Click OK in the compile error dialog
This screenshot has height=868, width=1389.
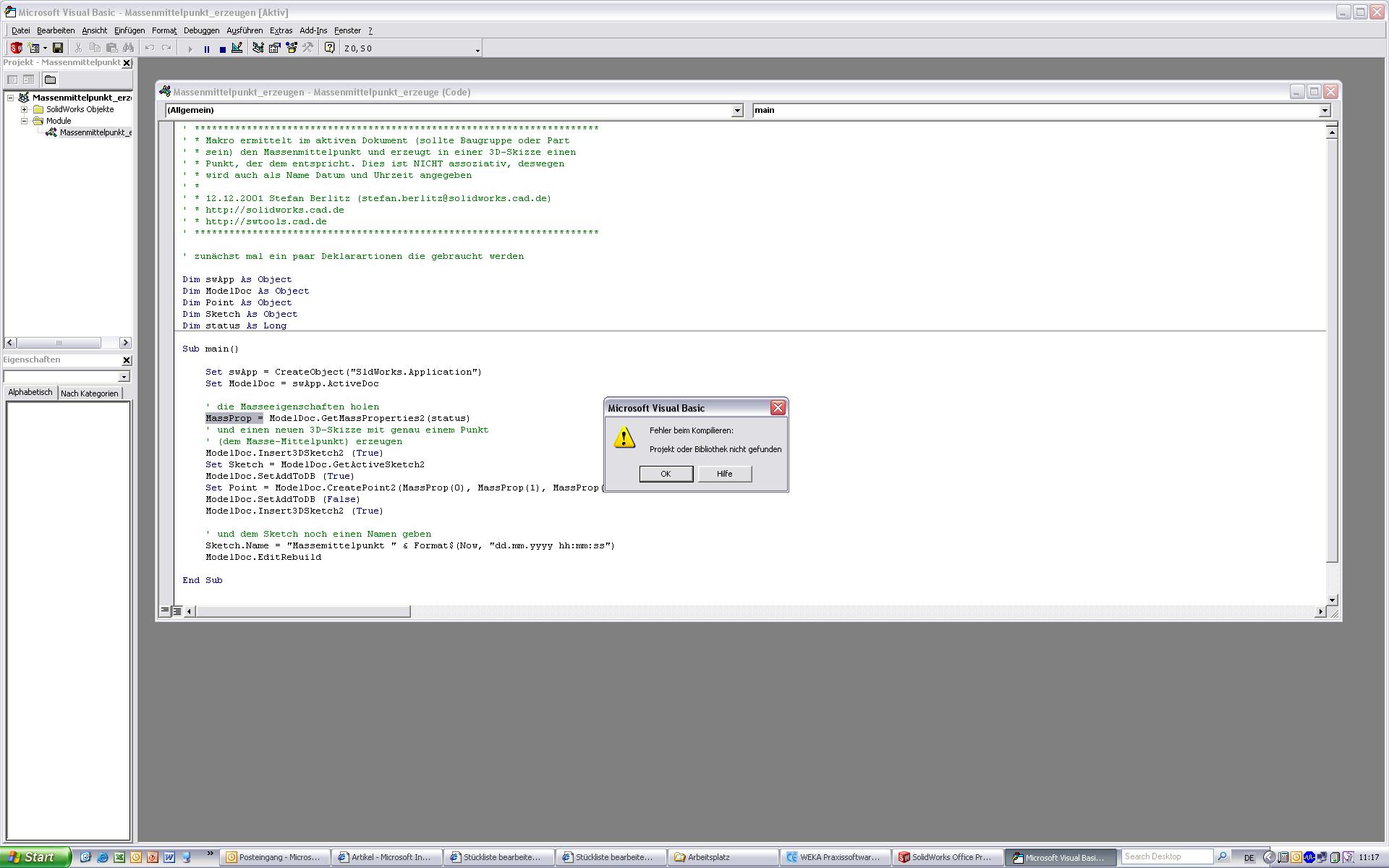pos(666,474)
